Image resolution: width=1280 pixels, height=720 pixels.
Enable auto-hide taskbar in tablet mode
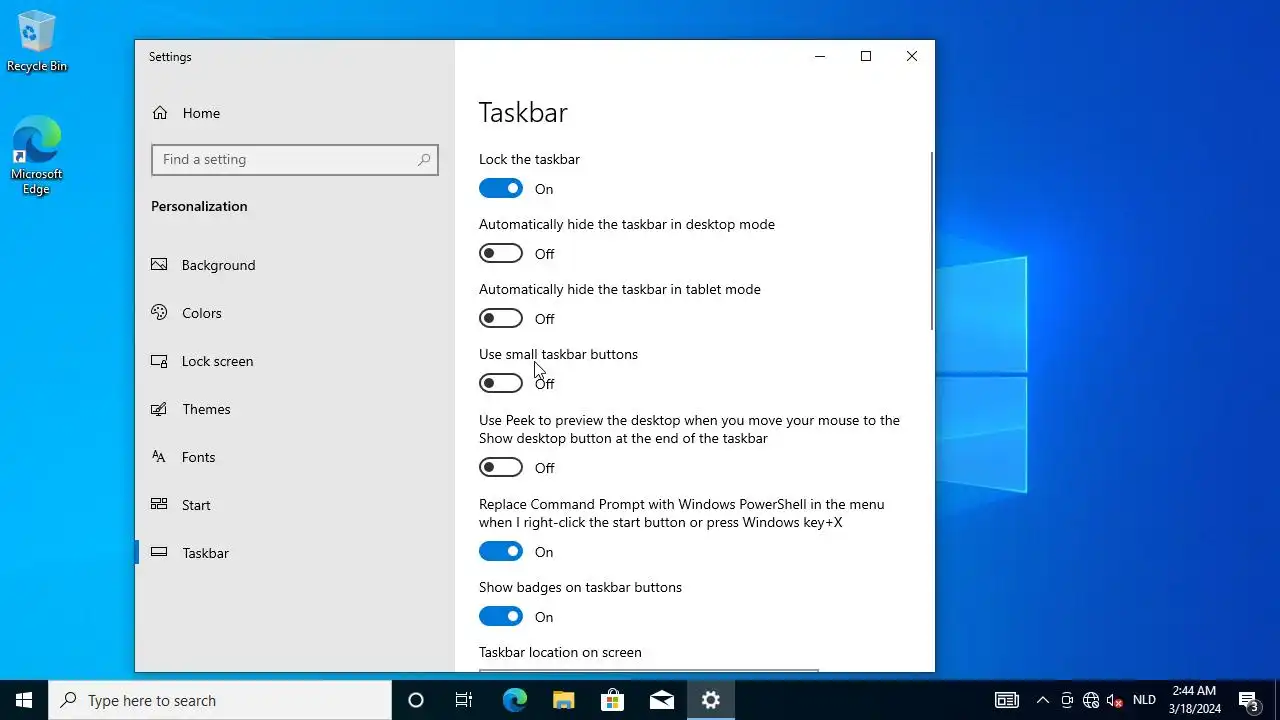501,318
